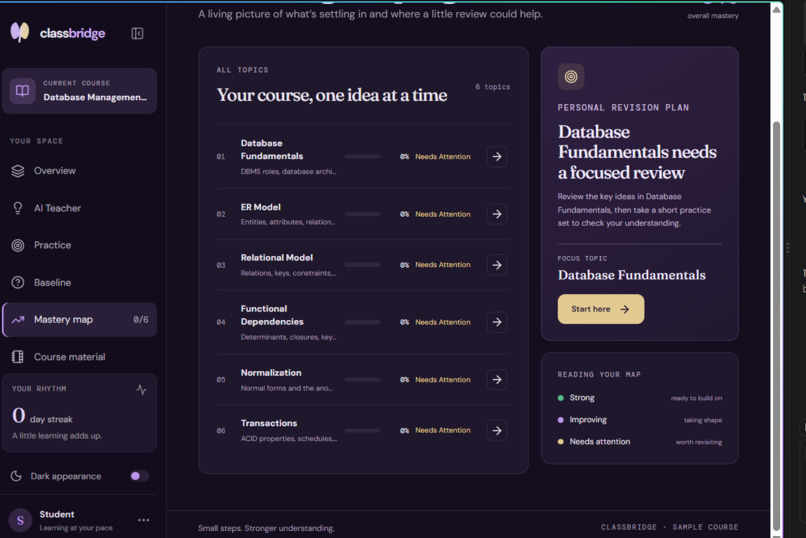Viewport: 806px width, 538px height.
Task: Open AI Teacher section
Action: tap(80, 208)
